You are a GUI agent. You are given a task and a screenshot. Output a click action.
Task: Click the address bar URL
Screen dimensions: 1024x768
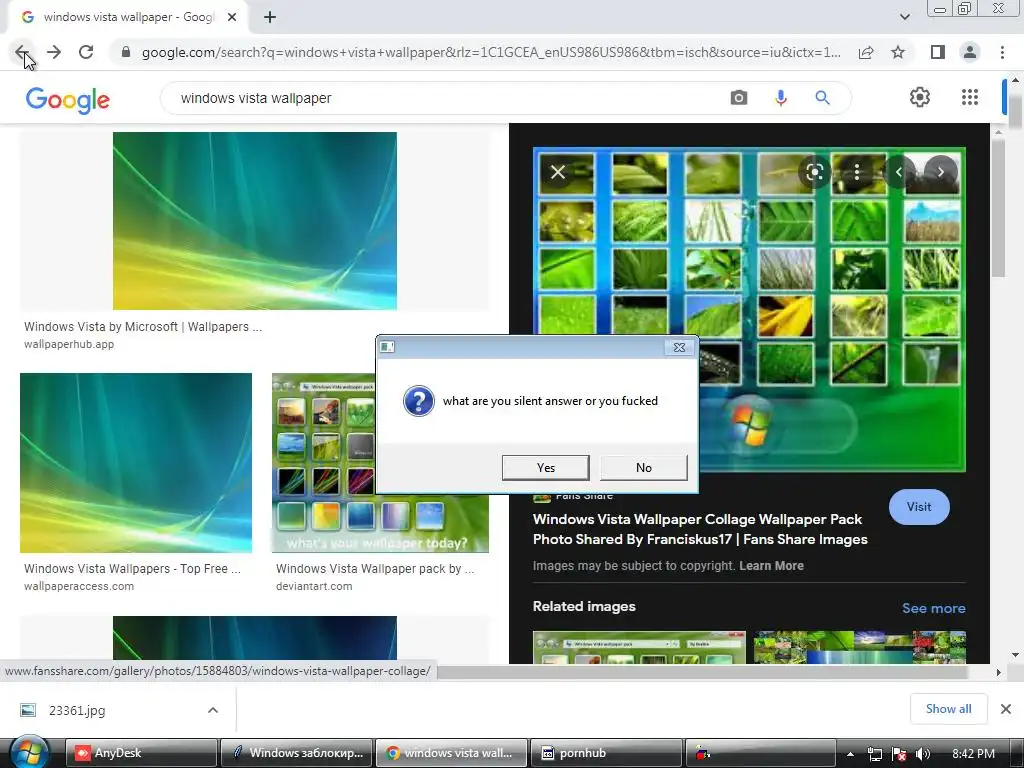tap(490, 52)
